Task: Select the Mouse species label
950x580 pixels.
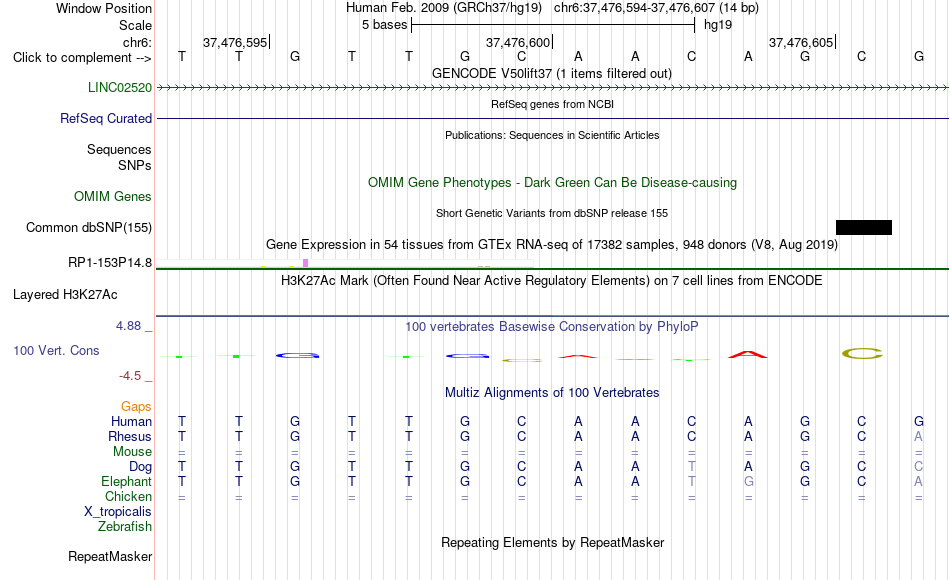Action: (132, 452)
